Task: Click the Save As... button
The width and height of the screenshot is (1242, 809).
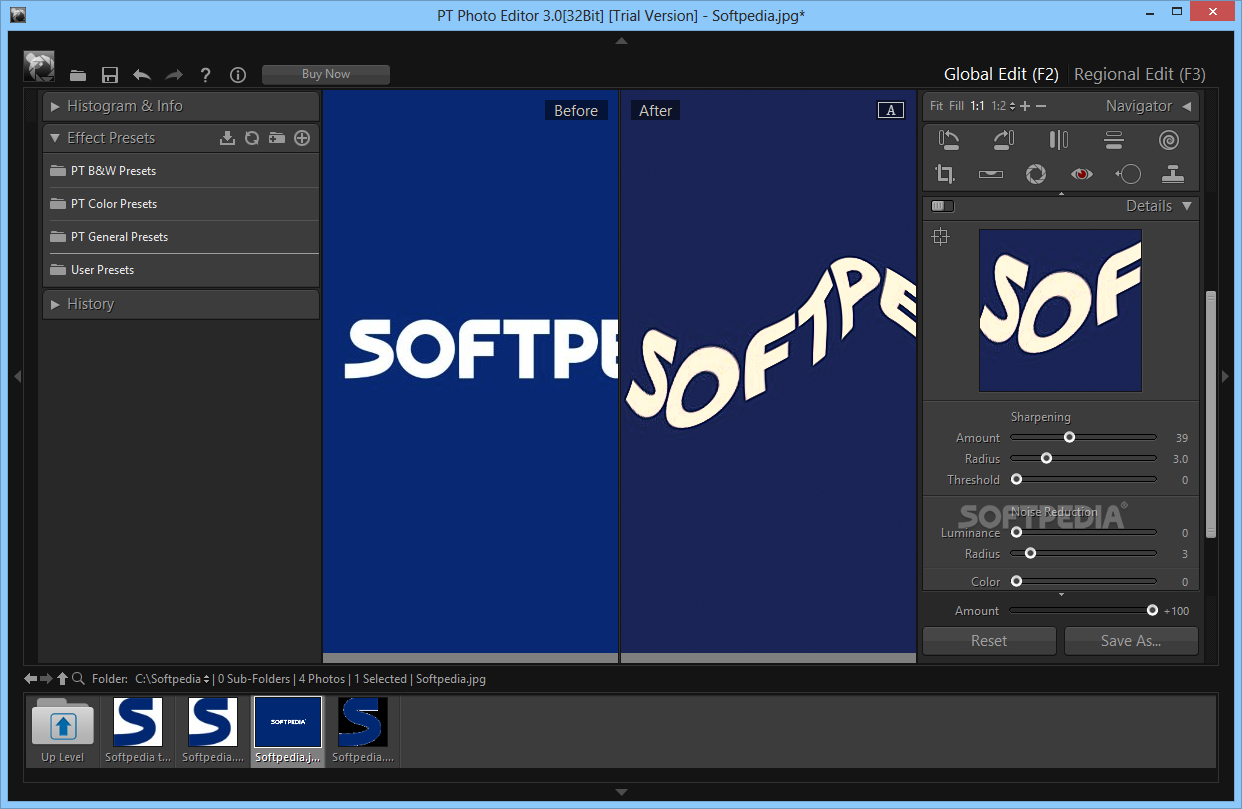Action: pos(1131,641)
